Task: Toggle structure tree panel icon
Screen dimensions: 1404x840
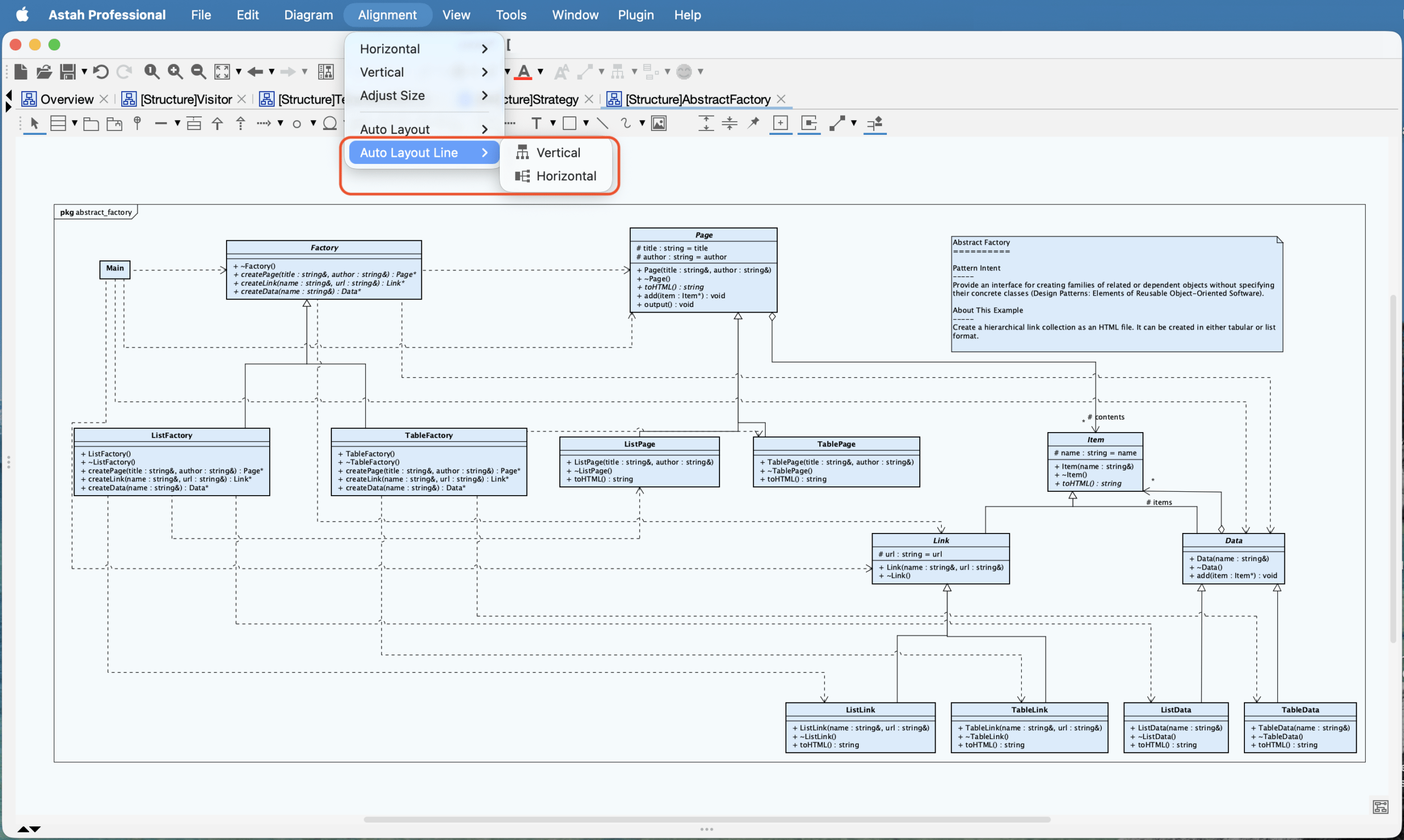Action: coord(326,71)
